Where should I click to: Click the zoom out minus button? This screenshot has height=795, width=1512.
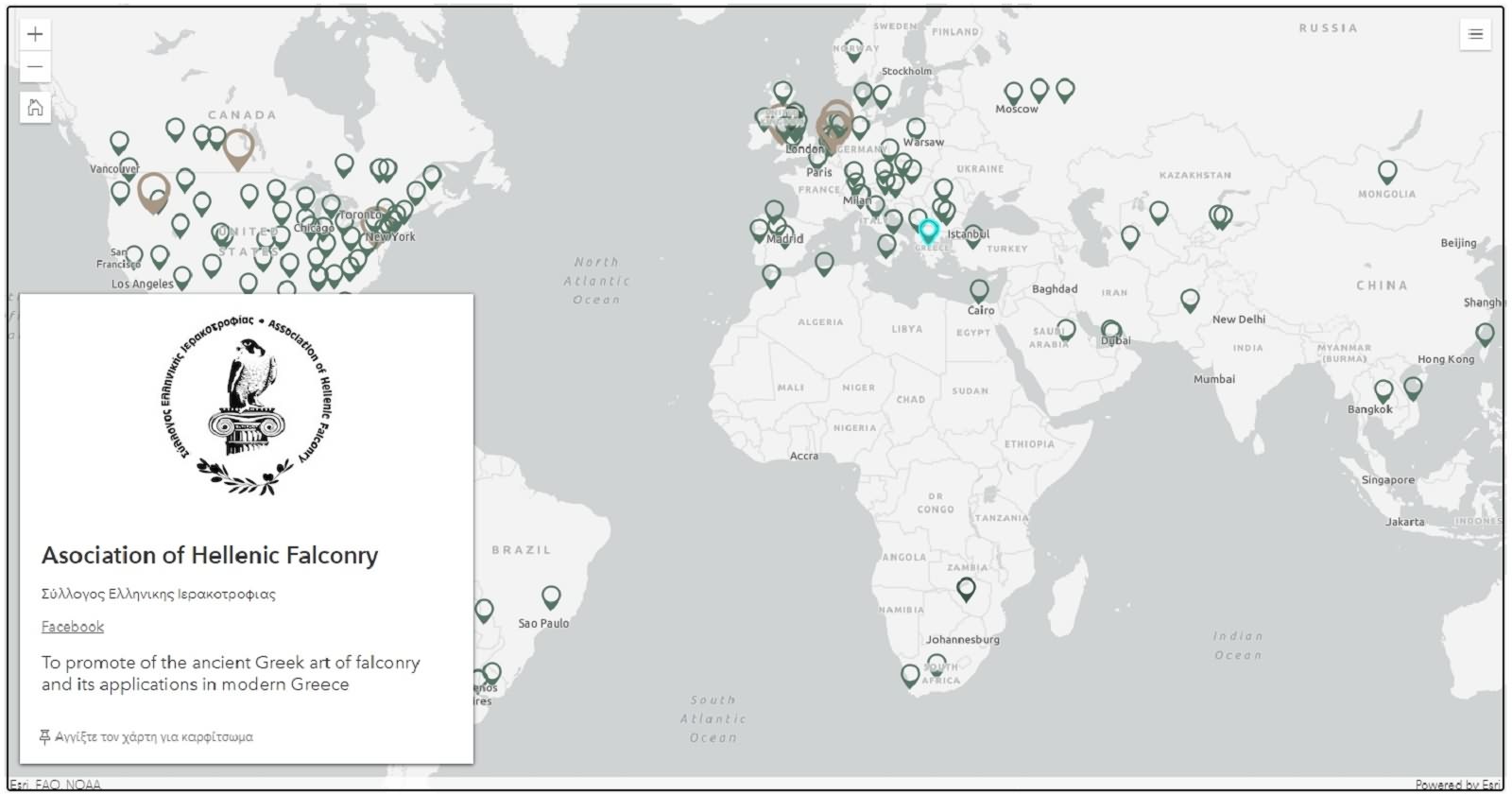pos(35,67)
